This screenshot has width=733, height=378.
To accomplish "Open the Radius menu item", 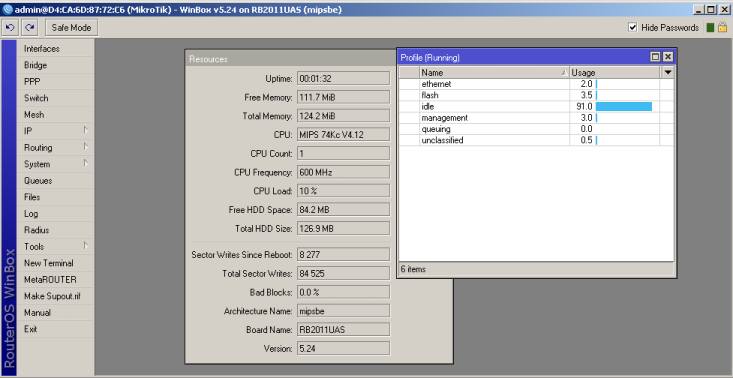I will [55, 230].
